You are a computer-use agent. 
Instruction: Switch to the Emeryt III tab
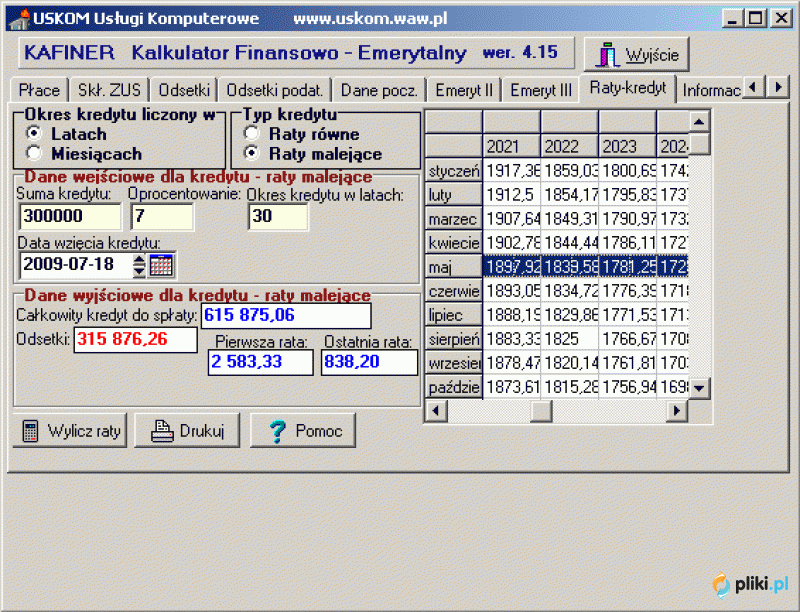click(541, 90)
